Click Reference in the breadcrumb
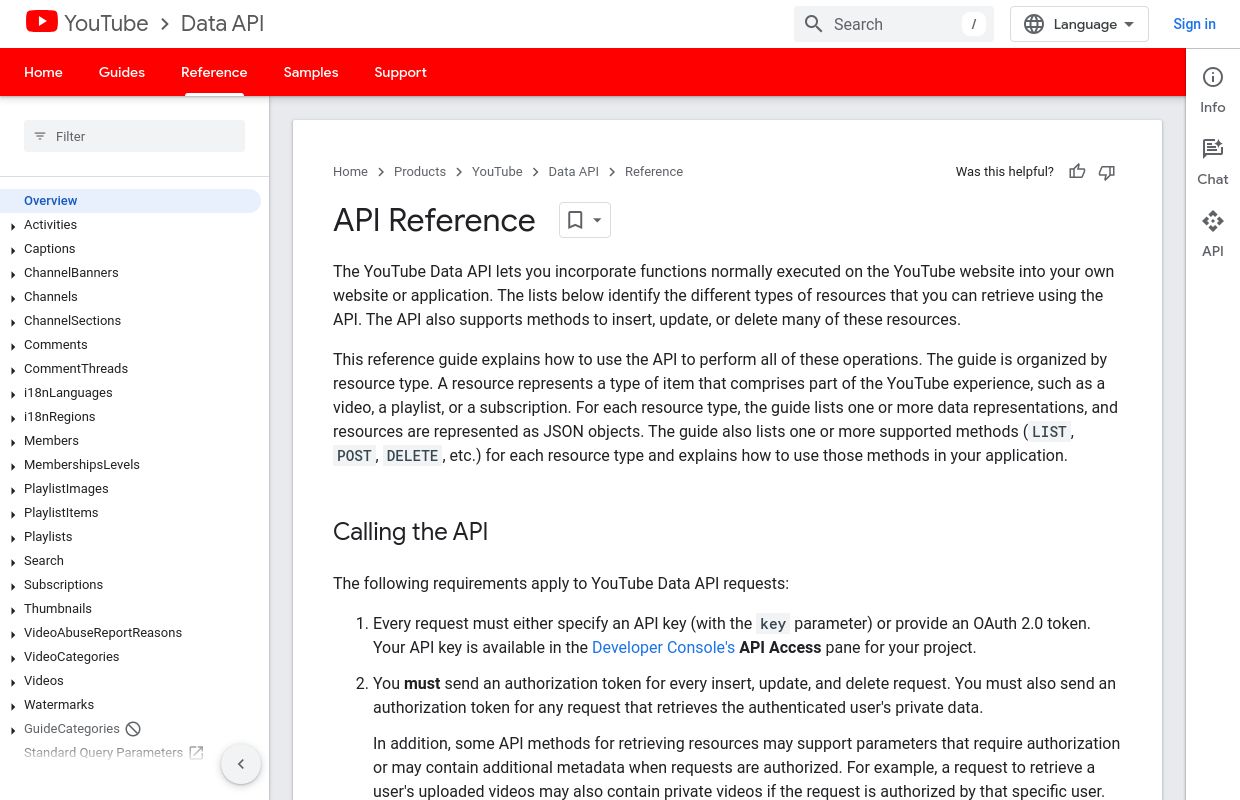The height and width of the screenshot is (800, 1240). 654,172
